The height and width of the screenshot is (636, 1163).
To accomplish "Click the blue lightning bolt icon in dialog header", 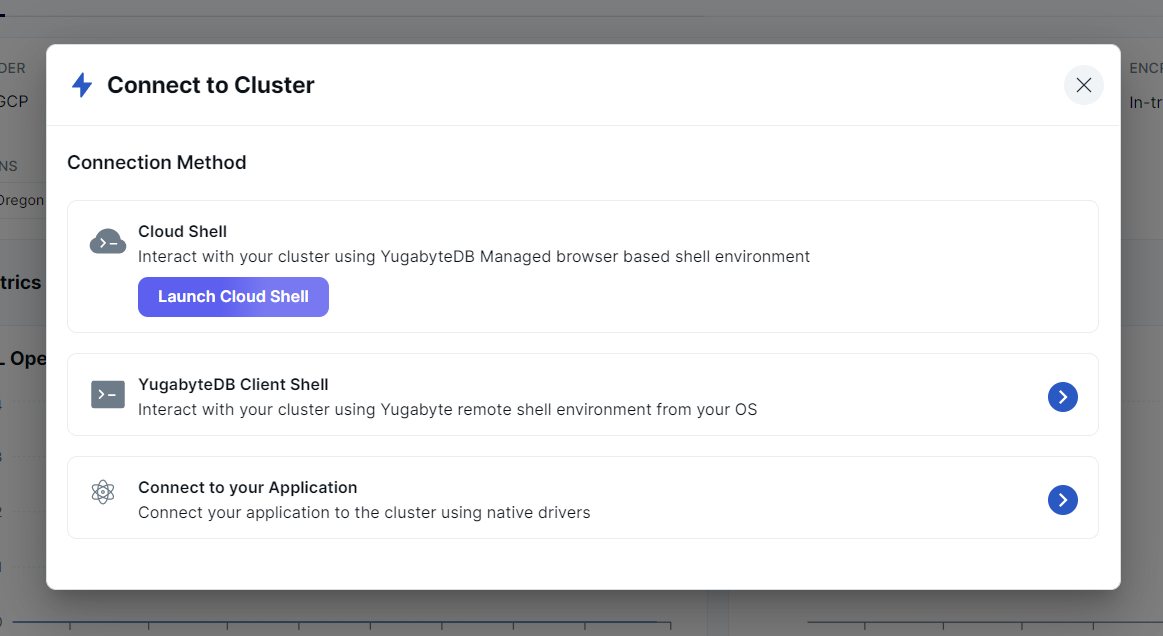I will point(82,85).
